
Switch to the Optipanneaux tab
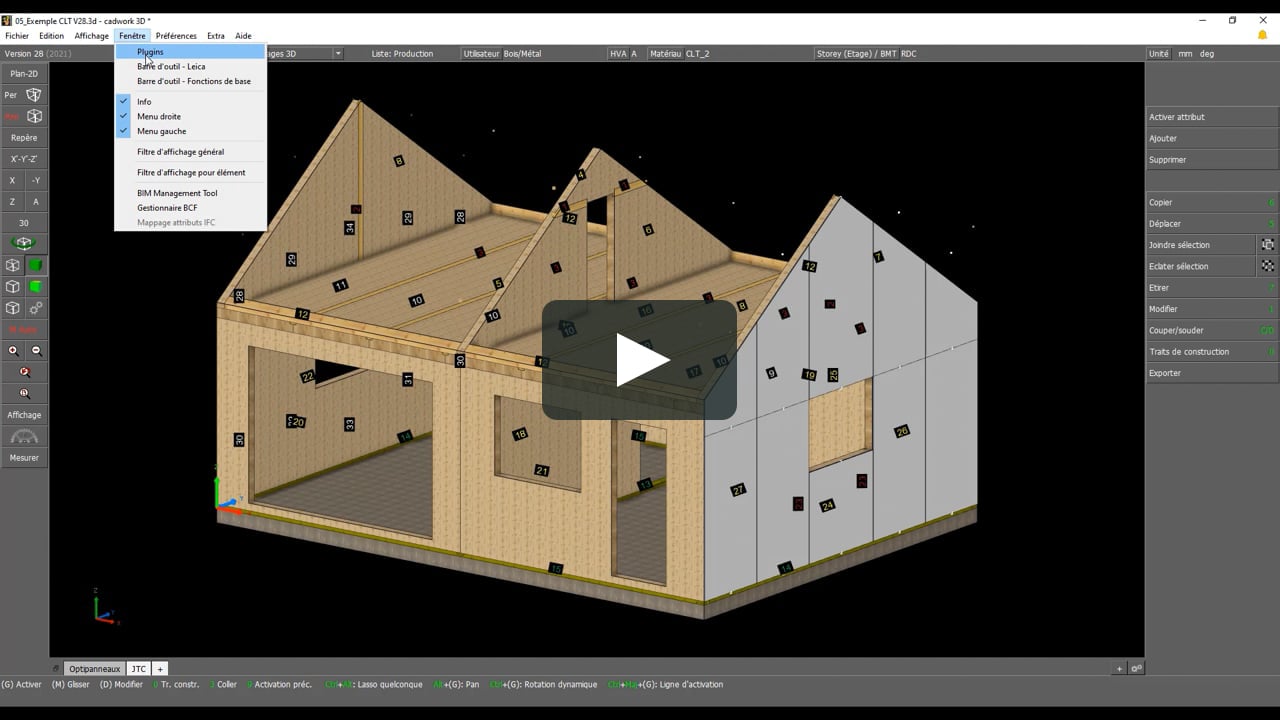pyautogui.click(x=95, y=669)
